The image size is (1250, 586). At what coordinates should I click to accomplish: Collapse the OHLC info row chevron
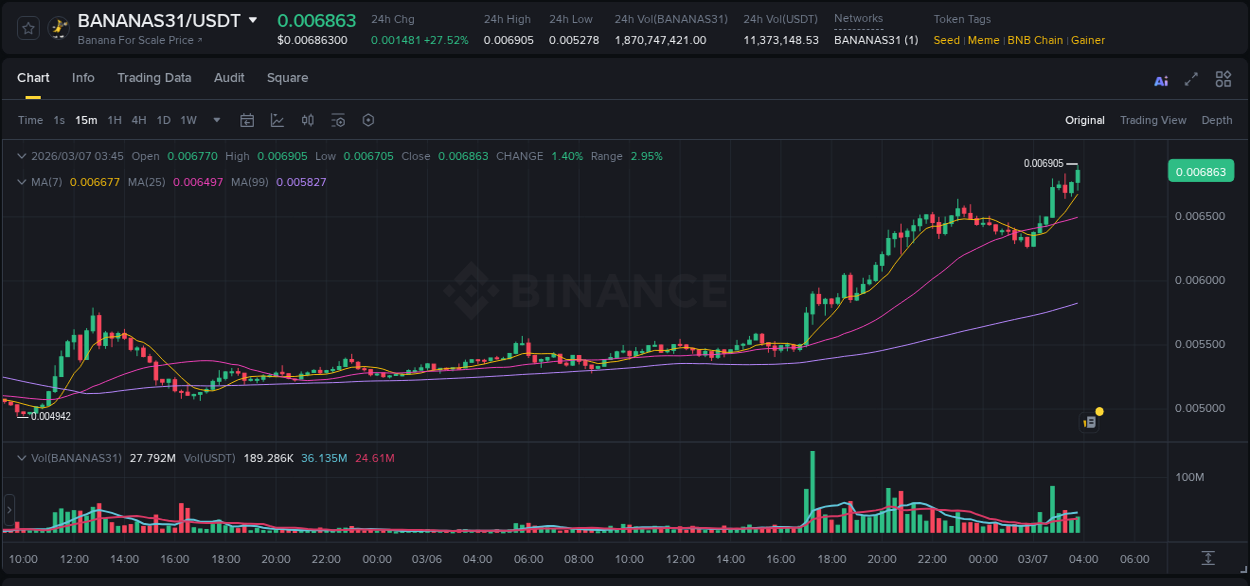coord(22,156)
